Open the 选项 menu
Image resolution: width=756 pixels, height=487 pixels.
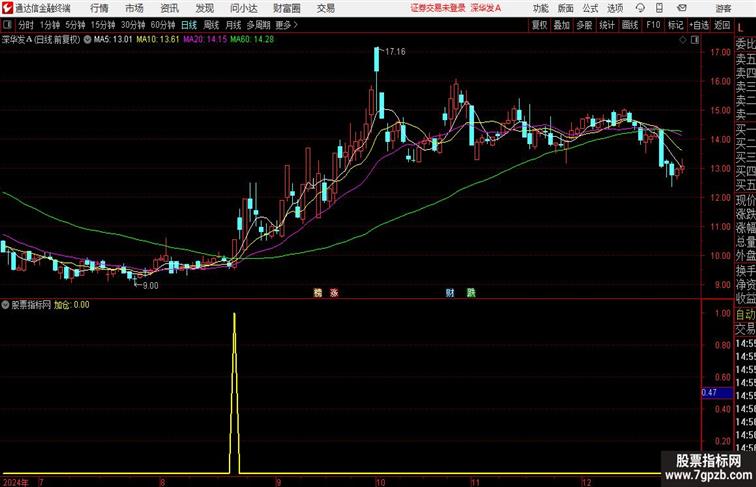pos(615,8)
